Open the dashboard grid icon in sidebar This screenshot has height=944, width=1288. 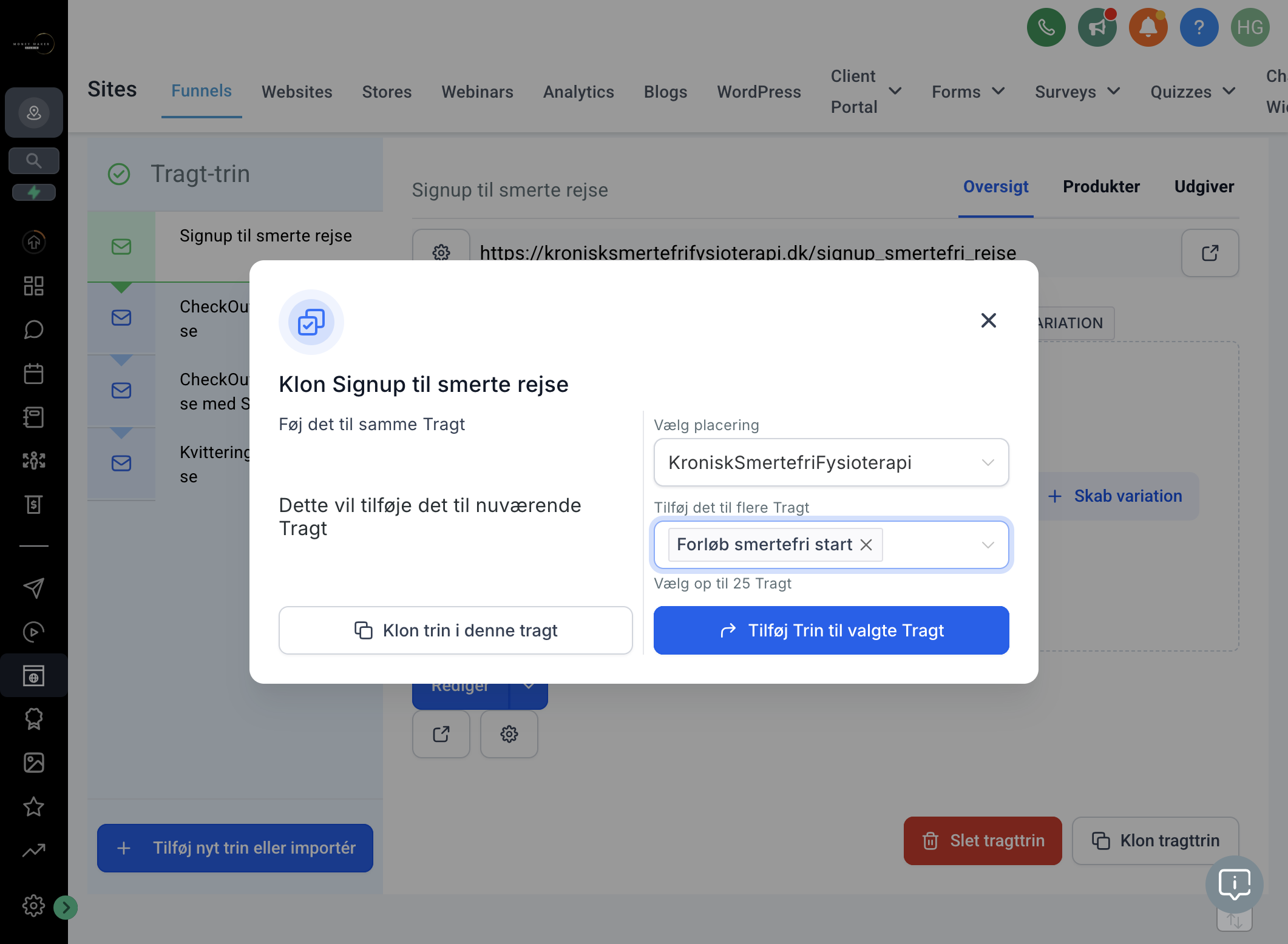34,286
